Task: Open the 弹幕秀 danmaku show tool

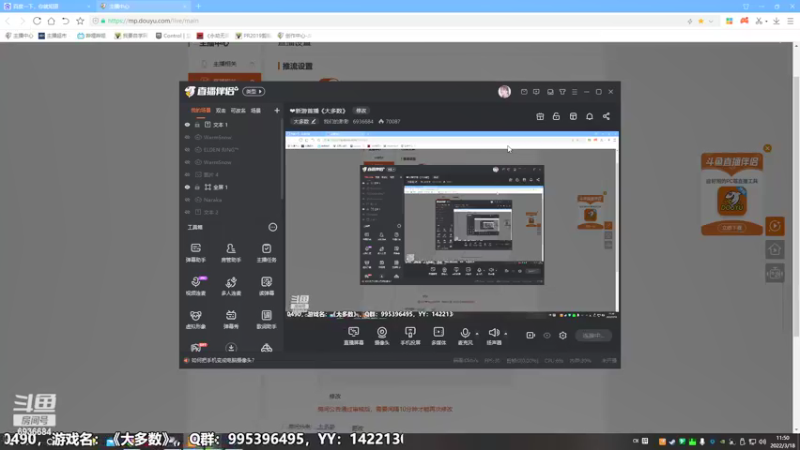Action: [231, 319]
